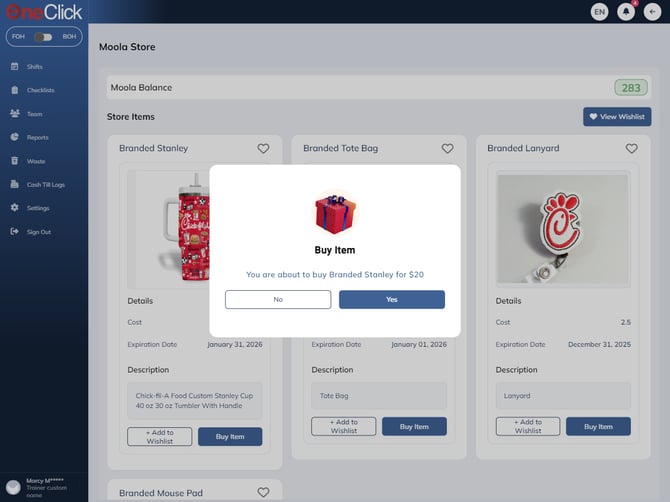Open the EN language selector

(599, 12)
